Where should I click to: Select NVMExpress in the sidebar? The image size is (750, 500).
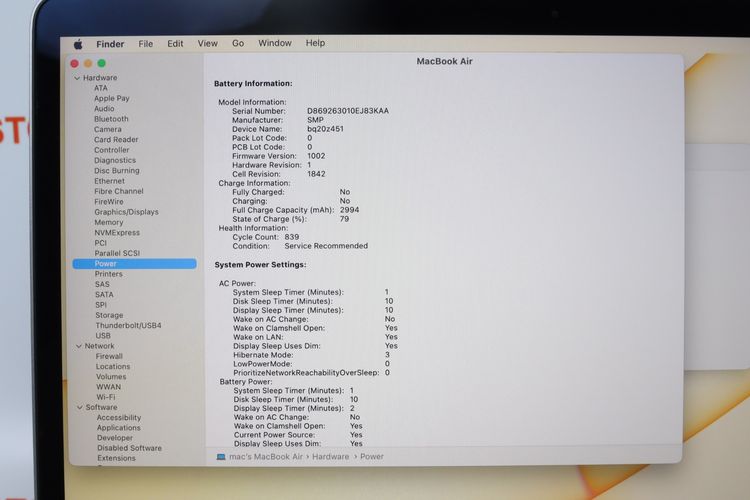[x=117, y=233]
